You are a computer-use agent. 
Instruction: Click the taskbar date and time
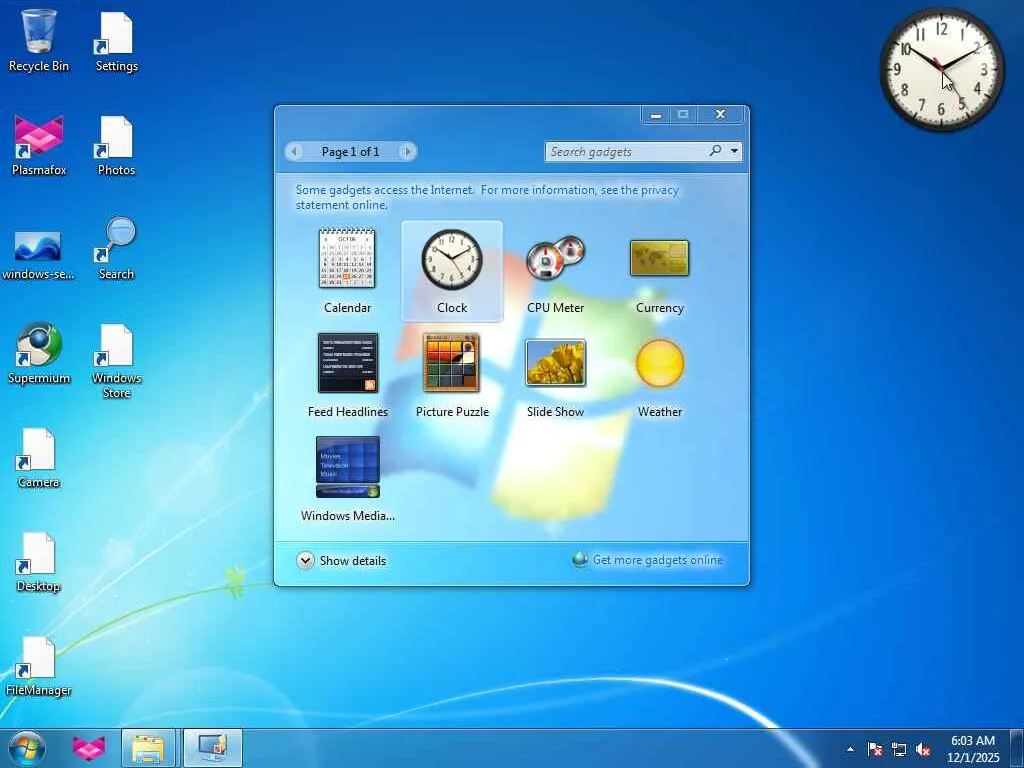973,748
